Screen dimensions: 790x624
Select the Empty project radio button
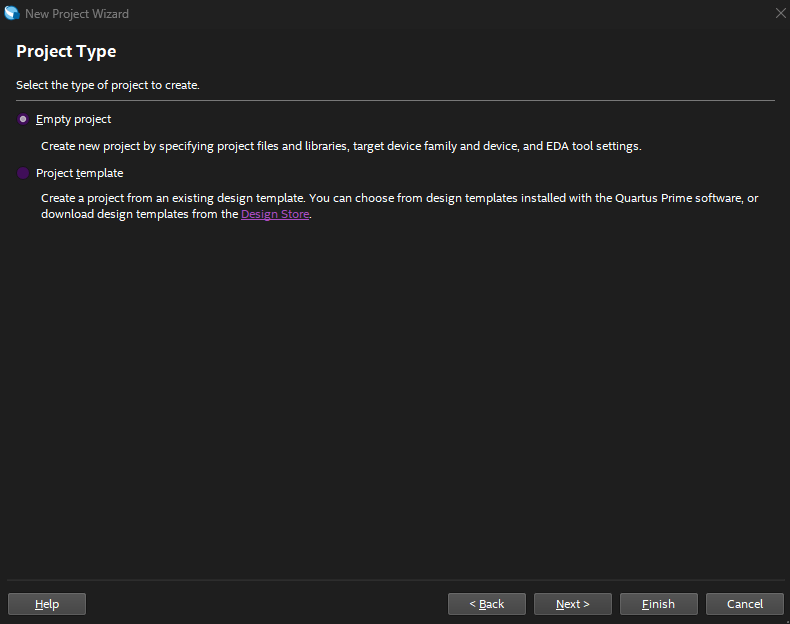[23, 119]
